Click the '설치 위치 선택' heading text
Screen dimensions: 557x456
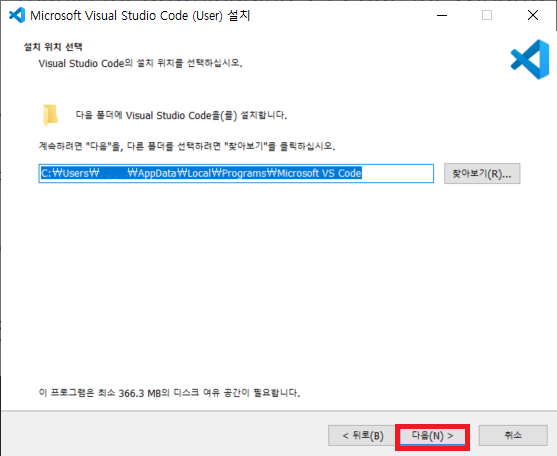[53, 47]
